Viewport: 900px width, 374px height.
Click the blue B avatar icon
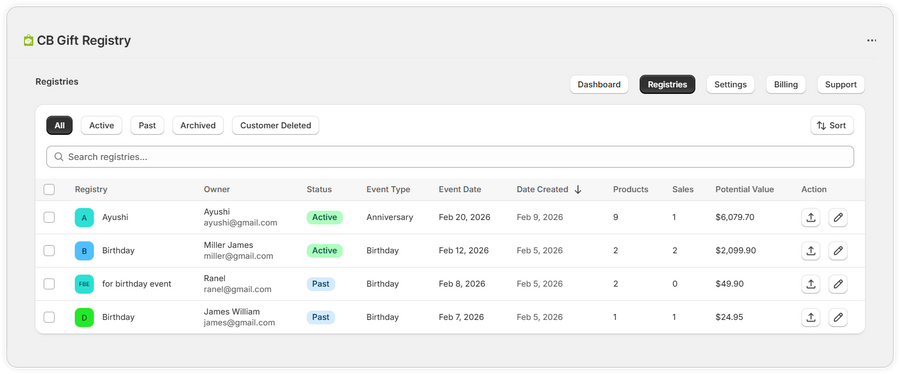click(x=84, y=251)
